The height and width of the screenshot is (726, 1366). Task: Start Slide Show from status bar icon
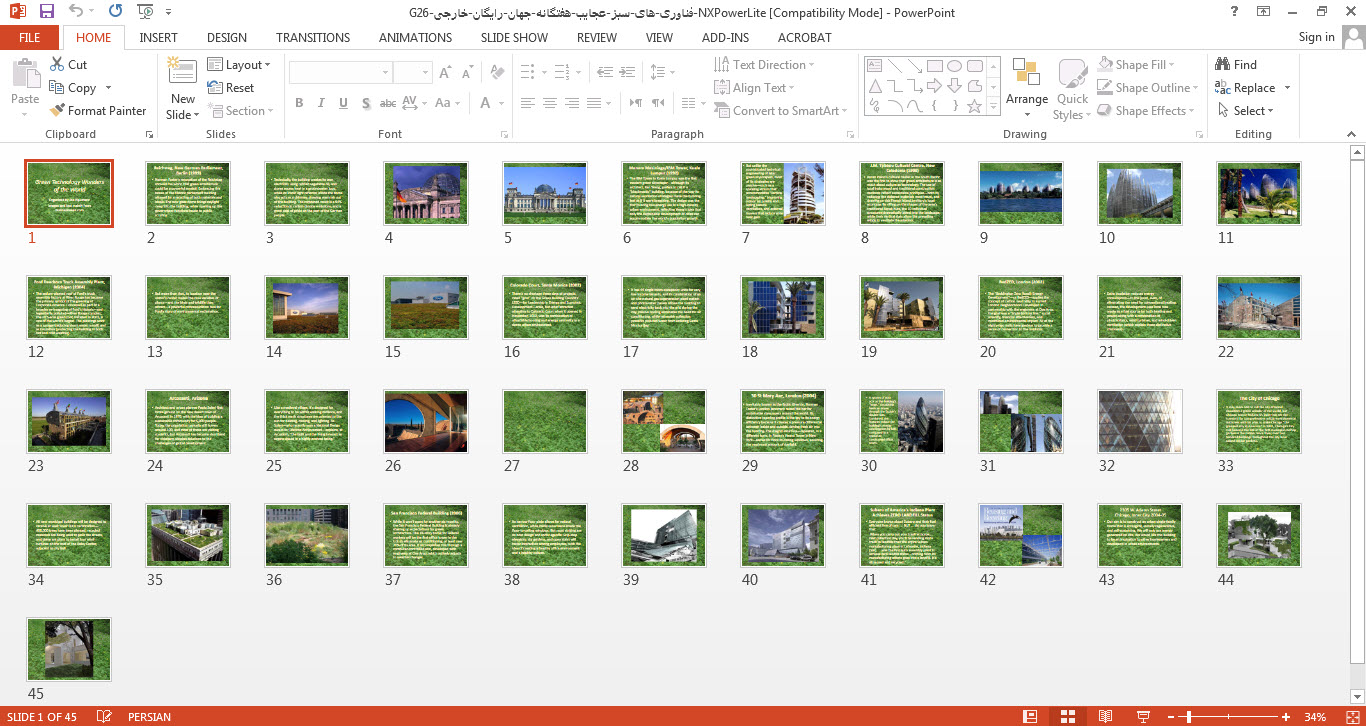[x=1142, y=717]
